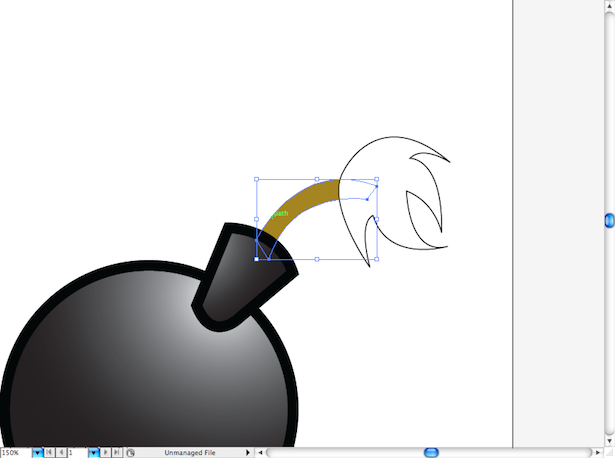
Task: Click the bottom-right bounding box handle
Action: (377, 259)
